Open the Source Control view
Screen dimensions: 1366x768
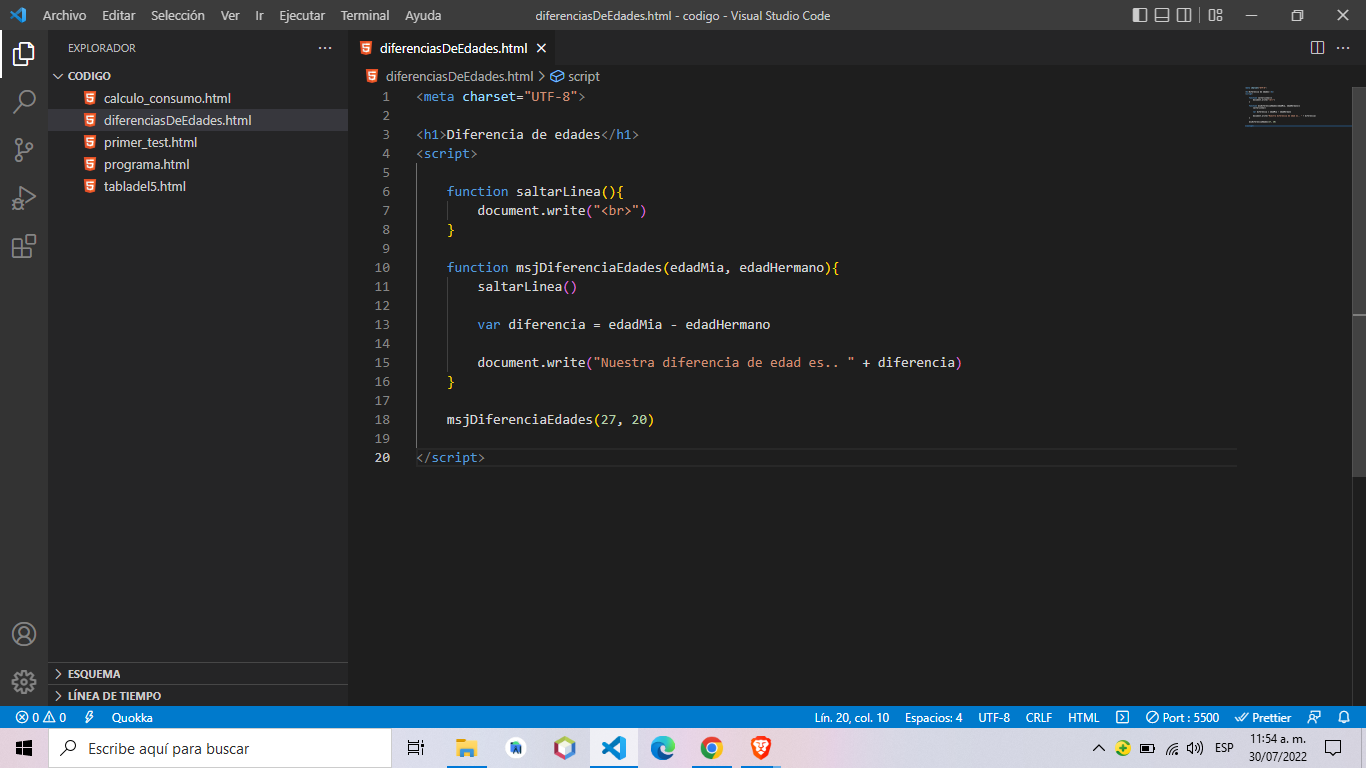click(24, 150)
